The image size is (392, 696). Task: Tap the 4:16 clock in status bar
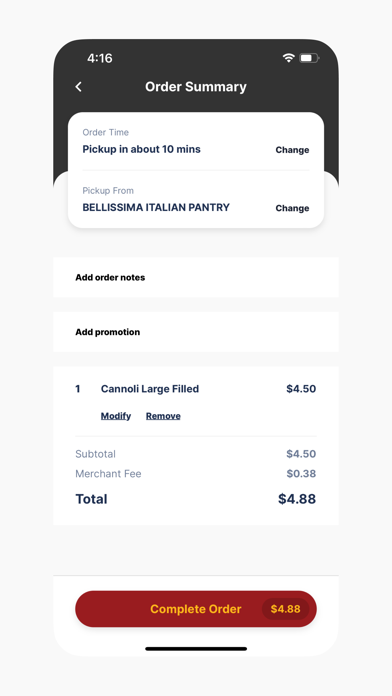(99, 58)
